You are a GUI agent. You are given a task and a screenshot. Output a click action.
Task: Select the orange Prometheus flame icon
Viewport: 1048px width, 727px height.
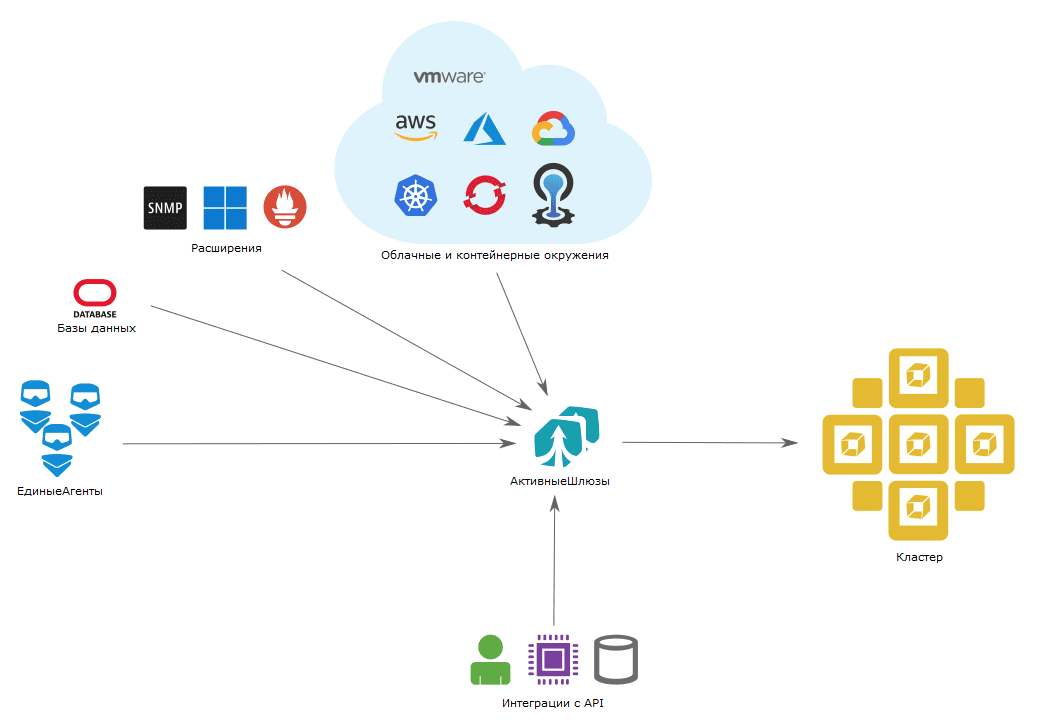click(x=285, y=208)
